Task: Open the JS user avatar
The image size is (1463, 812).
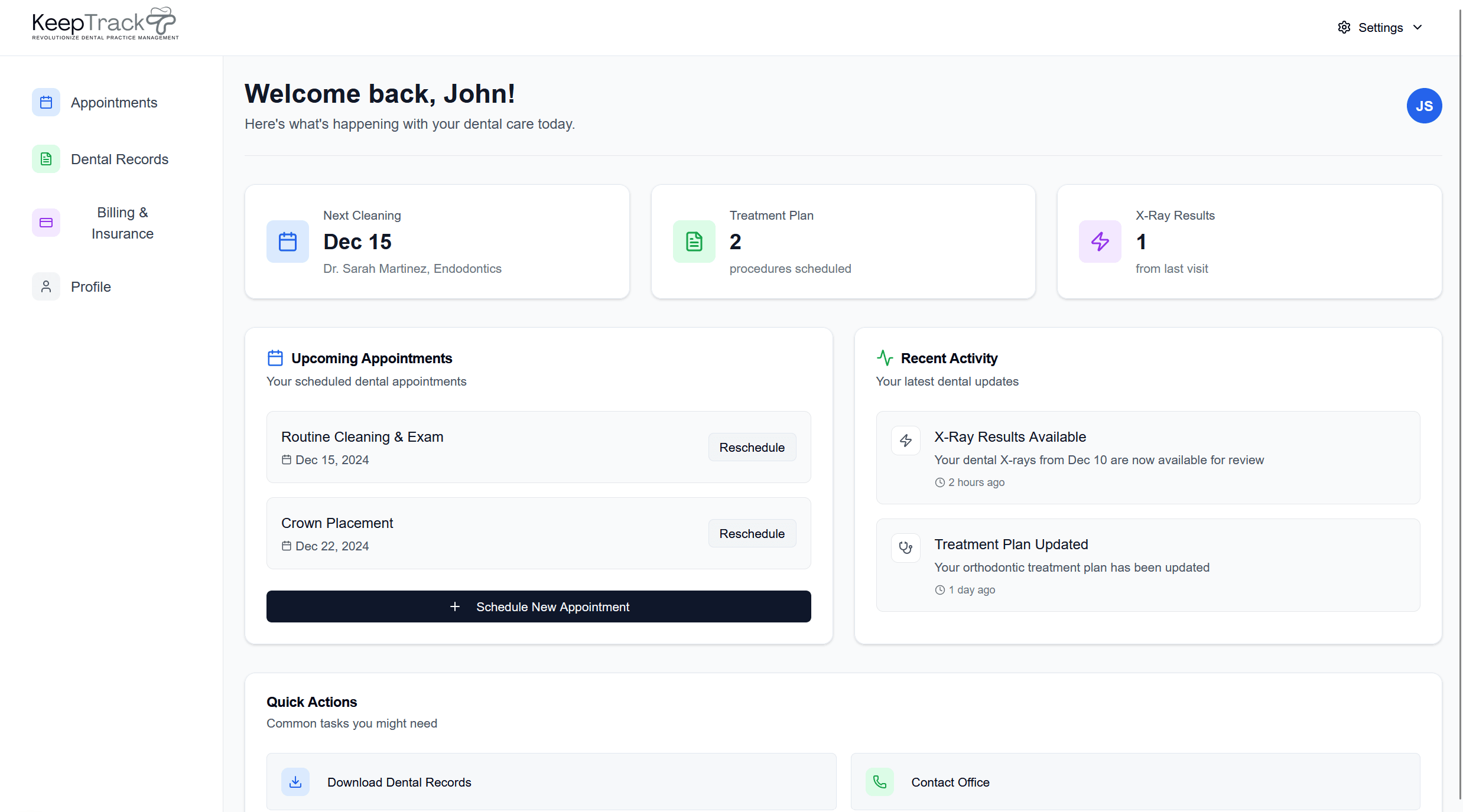Action: tap(1424, 106)
